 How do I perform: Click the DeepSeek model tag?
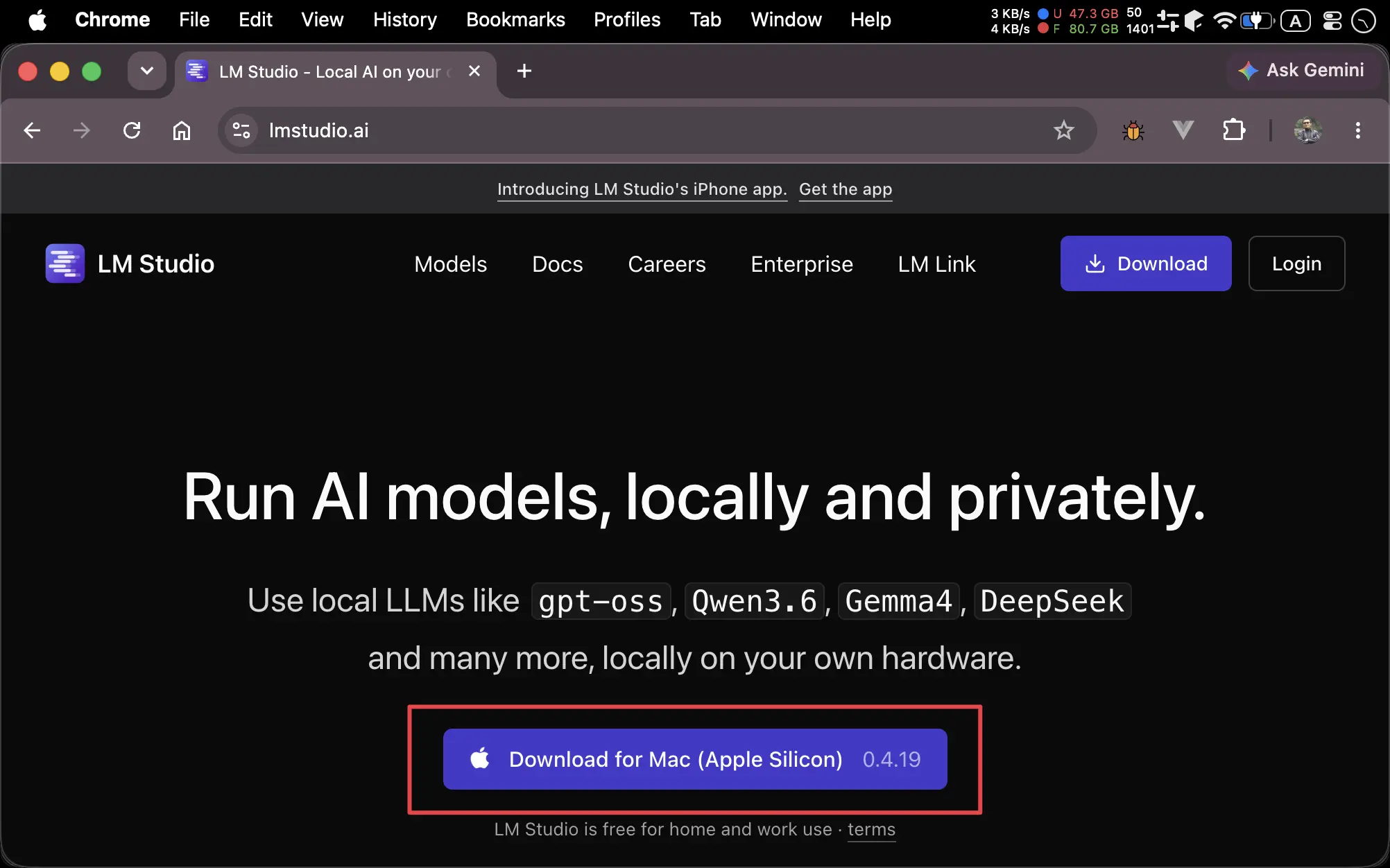point(1052,601)
